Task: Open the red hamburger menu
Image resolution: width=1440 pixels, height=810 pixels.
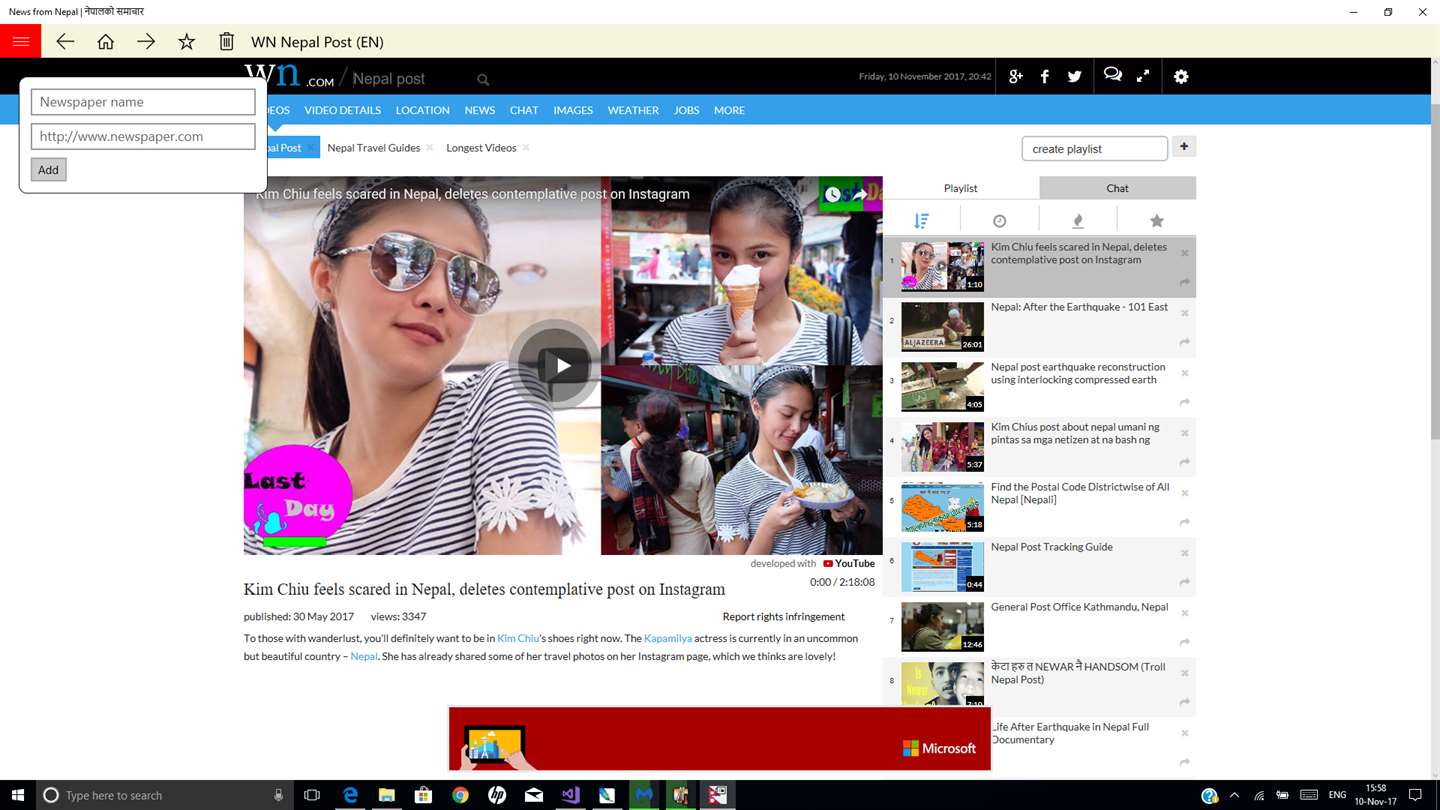Action: coord(20,41)
